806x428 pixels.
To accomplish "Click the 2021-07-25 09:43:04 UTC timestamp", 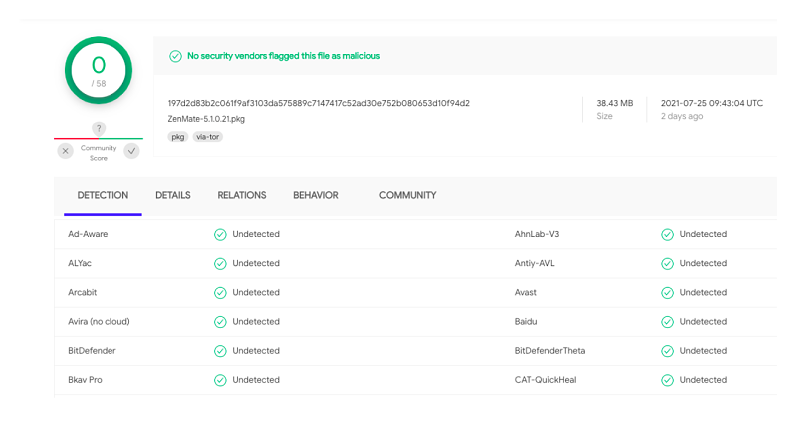I will click(712, 103).
